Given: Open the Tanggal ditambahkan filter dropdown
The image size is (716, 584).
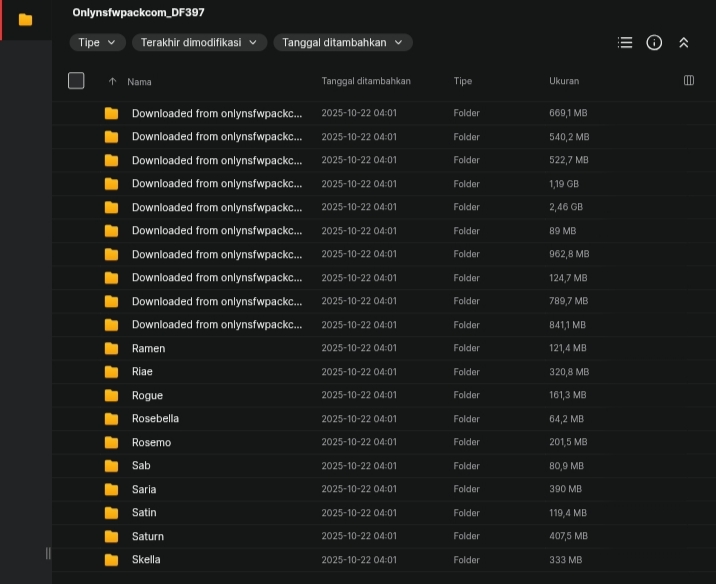Looking at the screenshot, I should [x=342, y=42].
